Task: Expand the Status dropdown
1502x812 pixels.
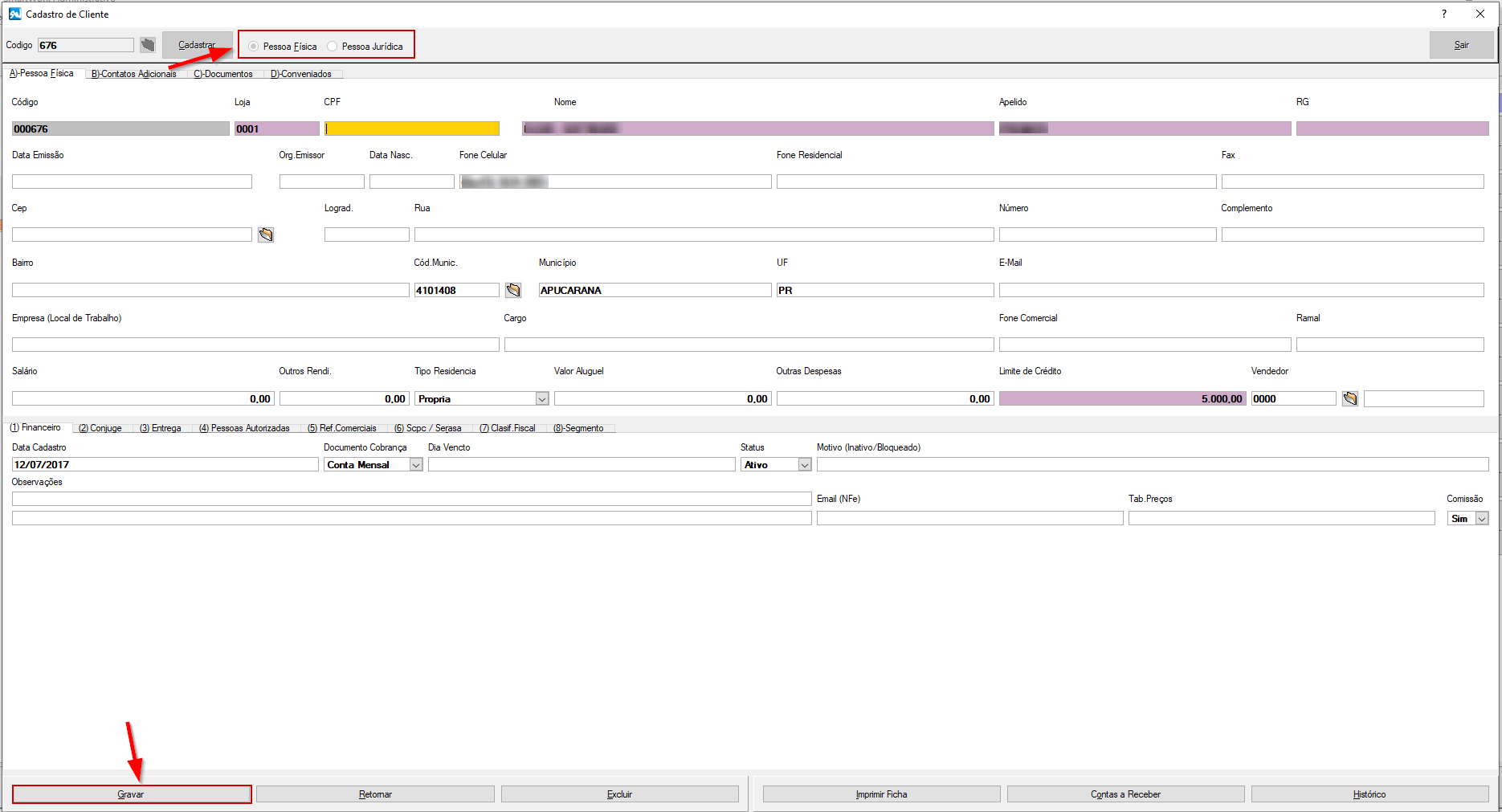Action: click(804, 465)
